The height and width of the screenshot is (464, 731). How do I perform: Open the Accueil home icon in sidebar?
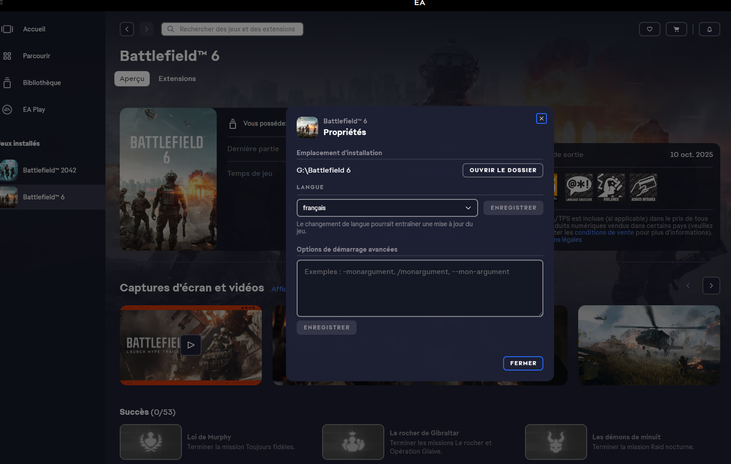click(8, 29)
